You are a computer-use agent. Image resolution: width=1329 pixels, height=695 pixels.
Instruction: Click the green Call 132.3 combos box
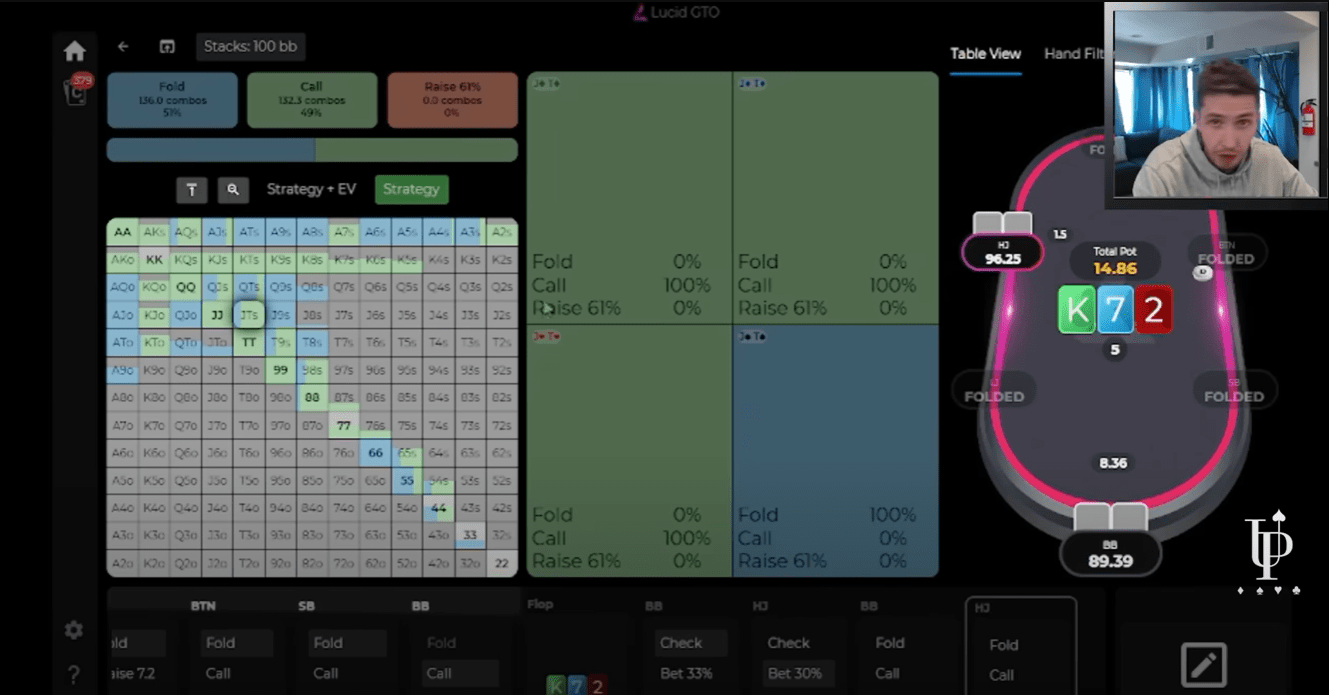click(312, 100)
